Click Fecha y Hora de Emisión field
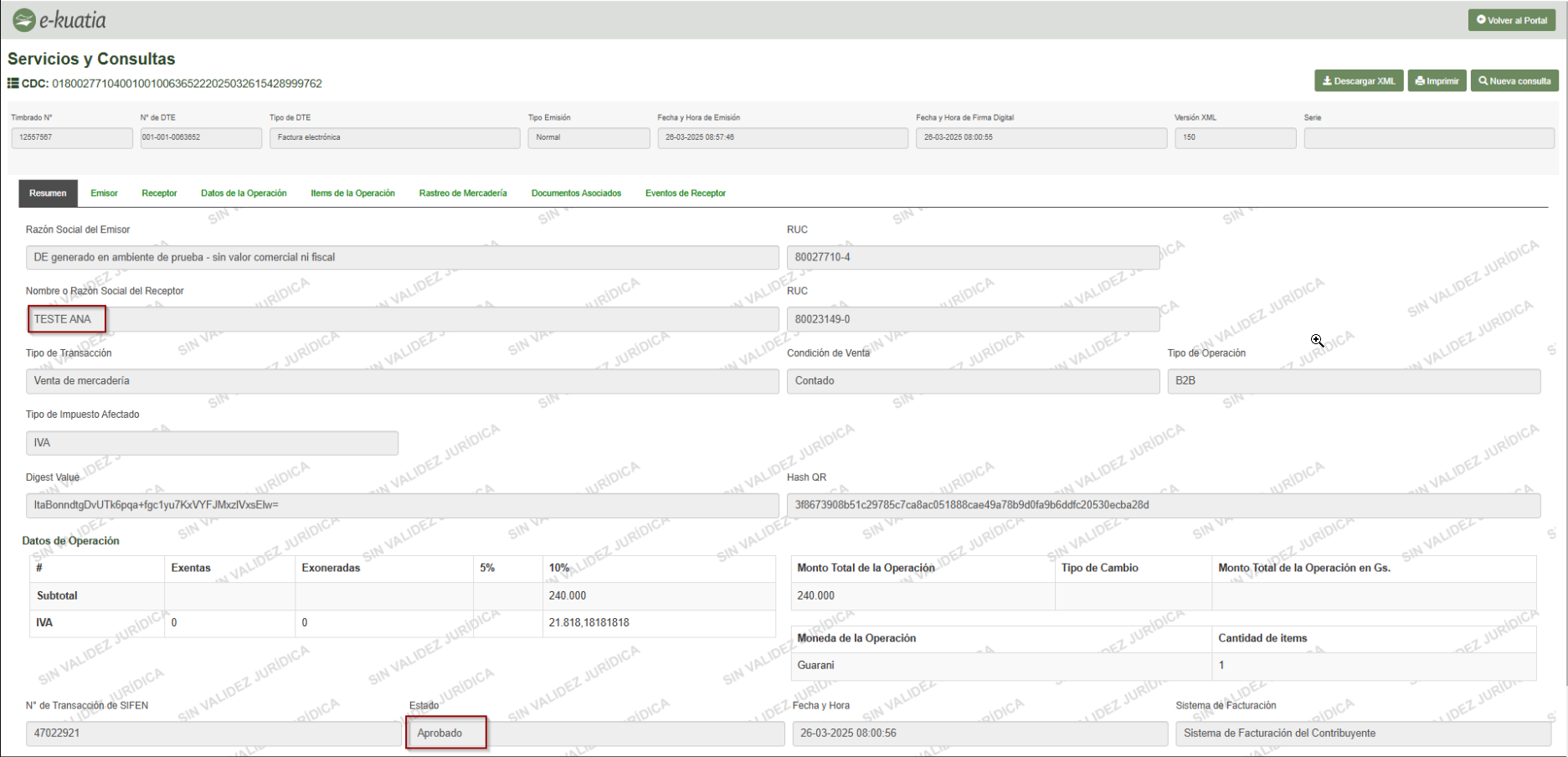 (x=783, y=137)
